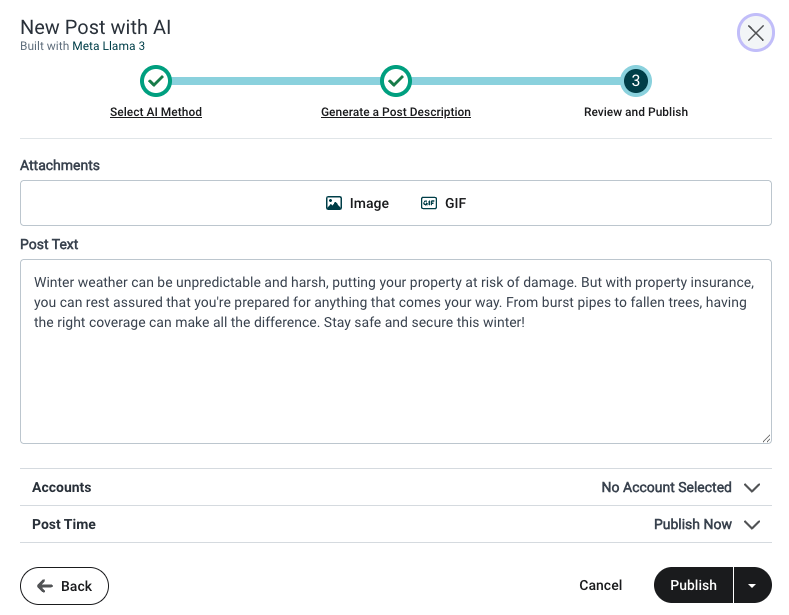Open the No Account Selected dropdown text
The image size is (789, 615).
(666, 488)
